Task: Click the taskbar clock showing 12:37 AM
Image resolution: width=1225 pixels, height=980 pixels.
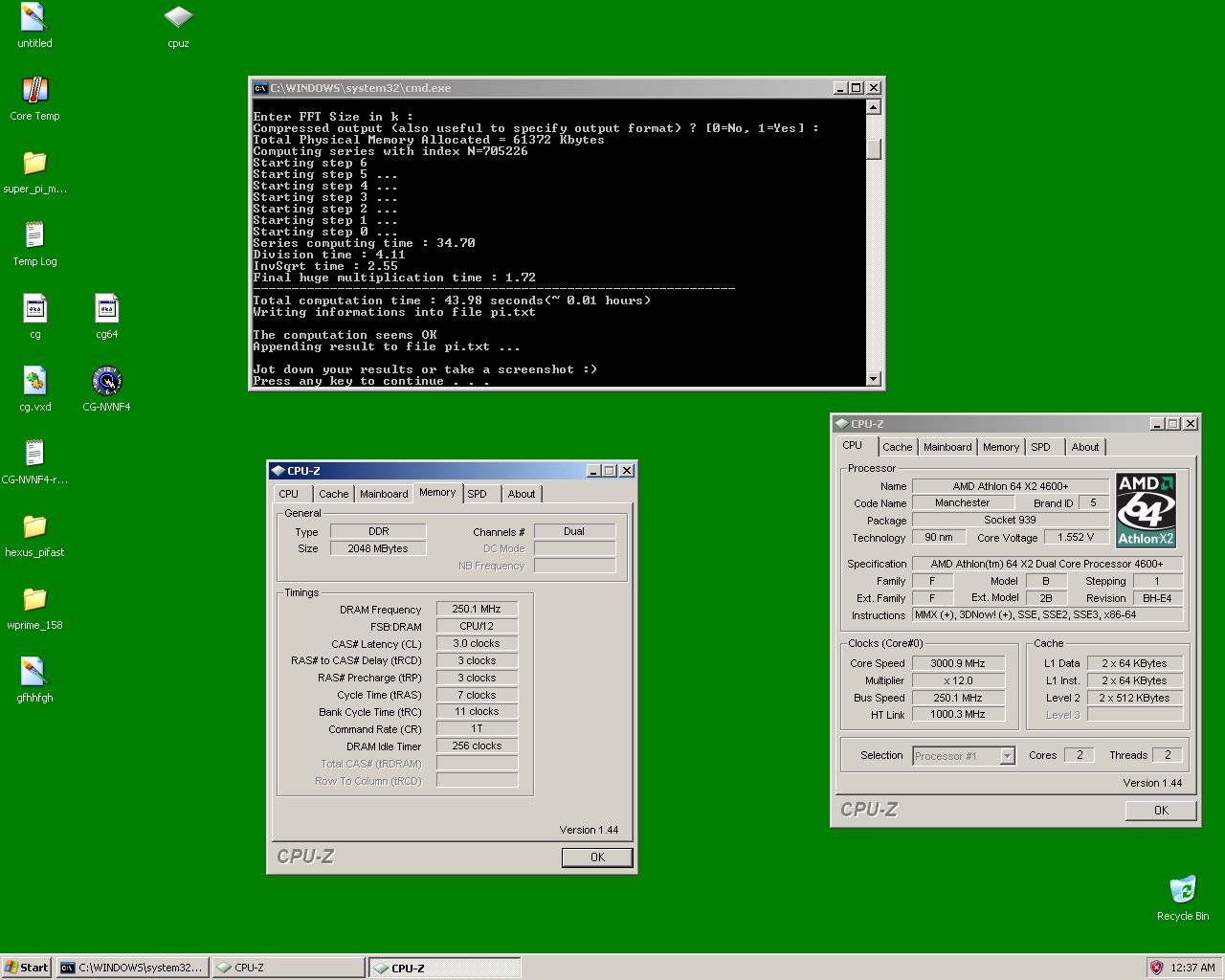Action: (x=1192, y=968)
